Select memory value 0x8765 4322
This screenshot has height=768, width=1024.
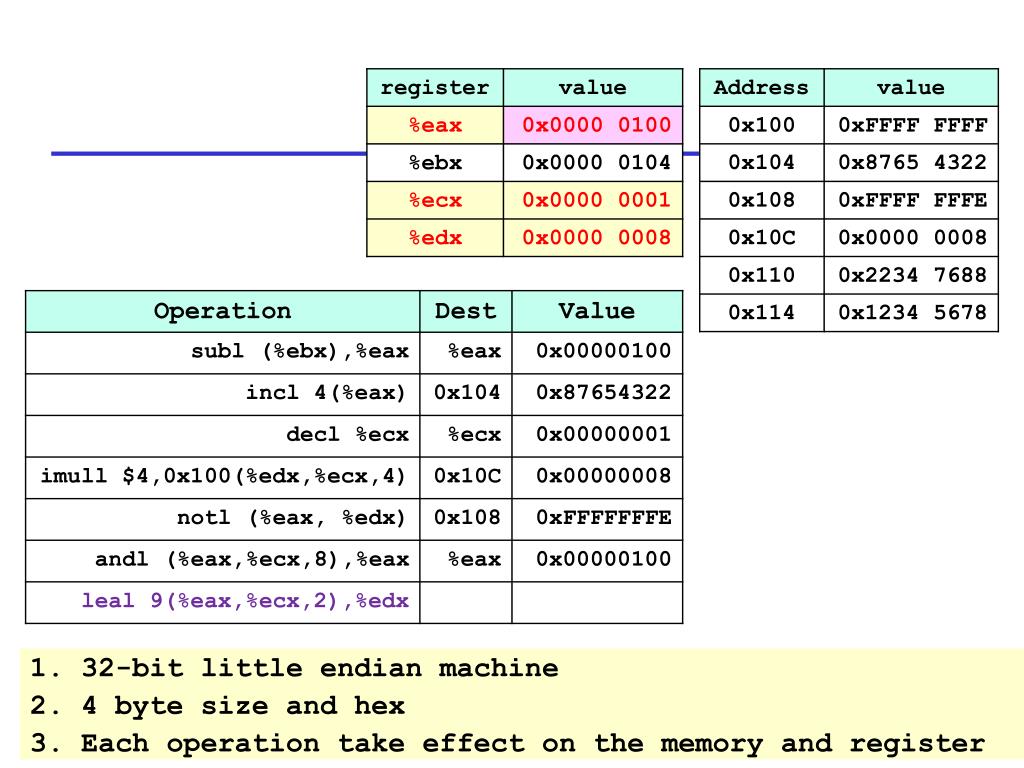click(x=912, y=163)
